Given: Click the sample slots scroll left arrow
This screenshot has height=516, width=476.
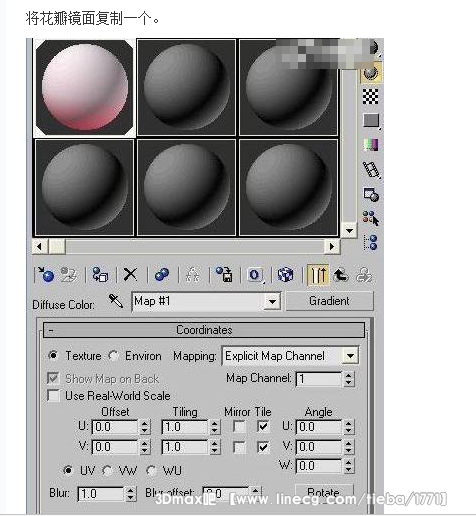Looking at the screenshot, I should pos(40,247).
